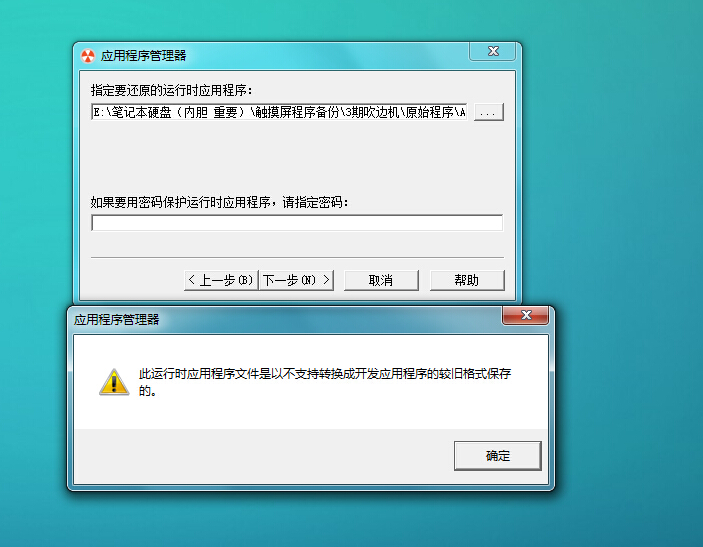Go back with 上一步(B) button
Screen dimensions: 703x547
click(x=221, y=280)
